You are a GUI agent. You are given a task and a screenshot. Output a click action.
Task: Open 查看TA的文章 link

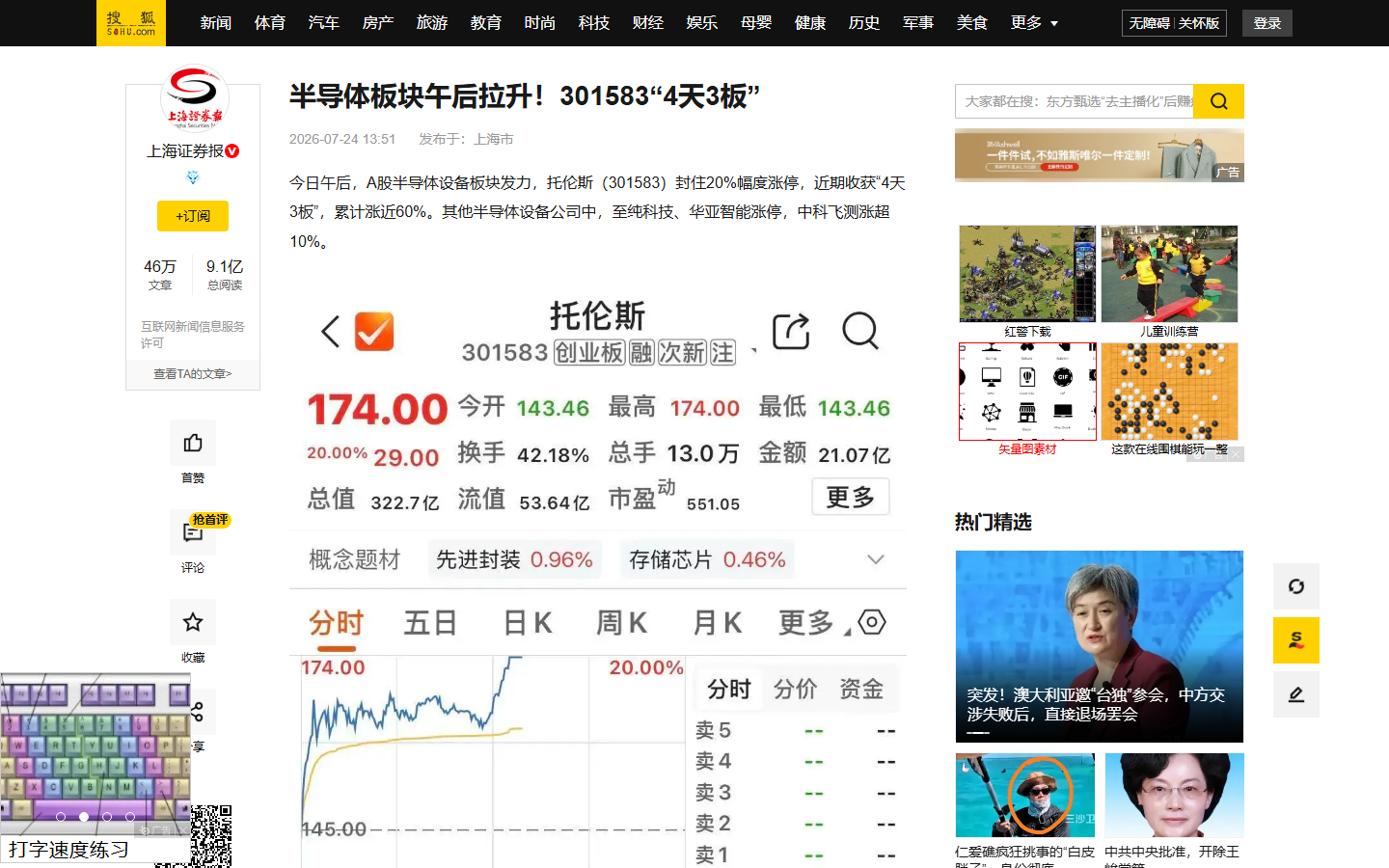pos(193,374)
